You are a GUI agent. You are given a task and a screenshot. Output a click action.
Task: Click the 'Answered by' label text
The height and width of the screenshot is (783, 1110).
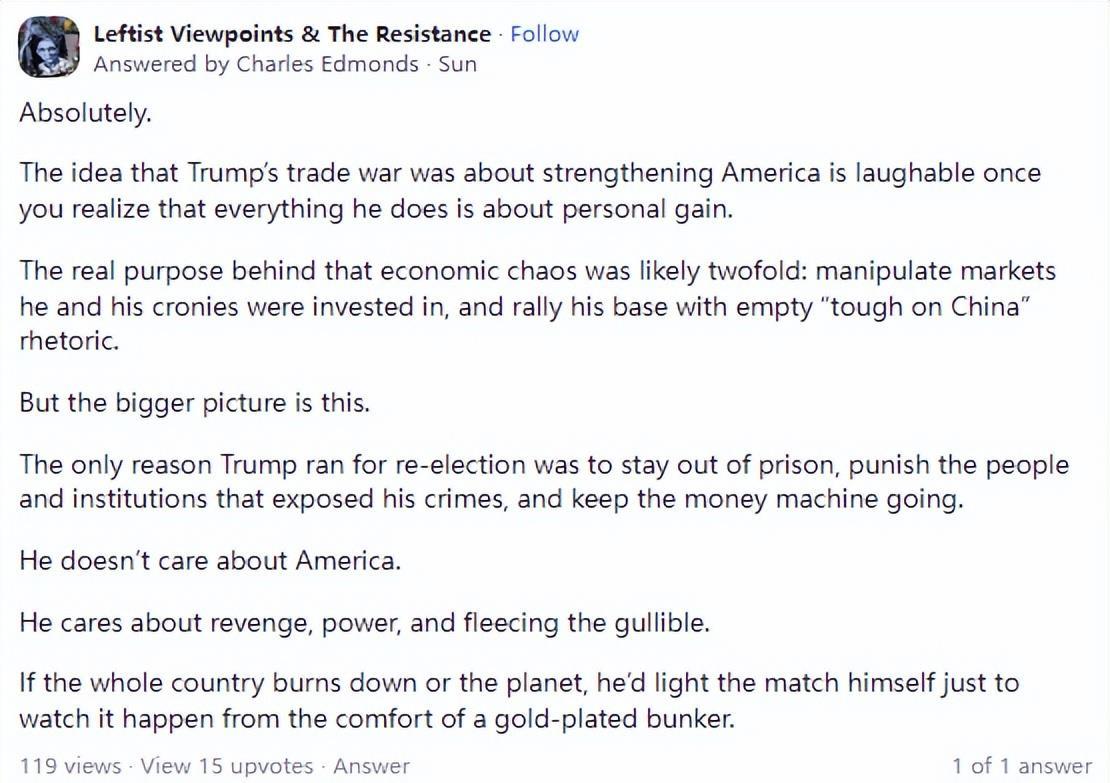click(x=161, y=64)
